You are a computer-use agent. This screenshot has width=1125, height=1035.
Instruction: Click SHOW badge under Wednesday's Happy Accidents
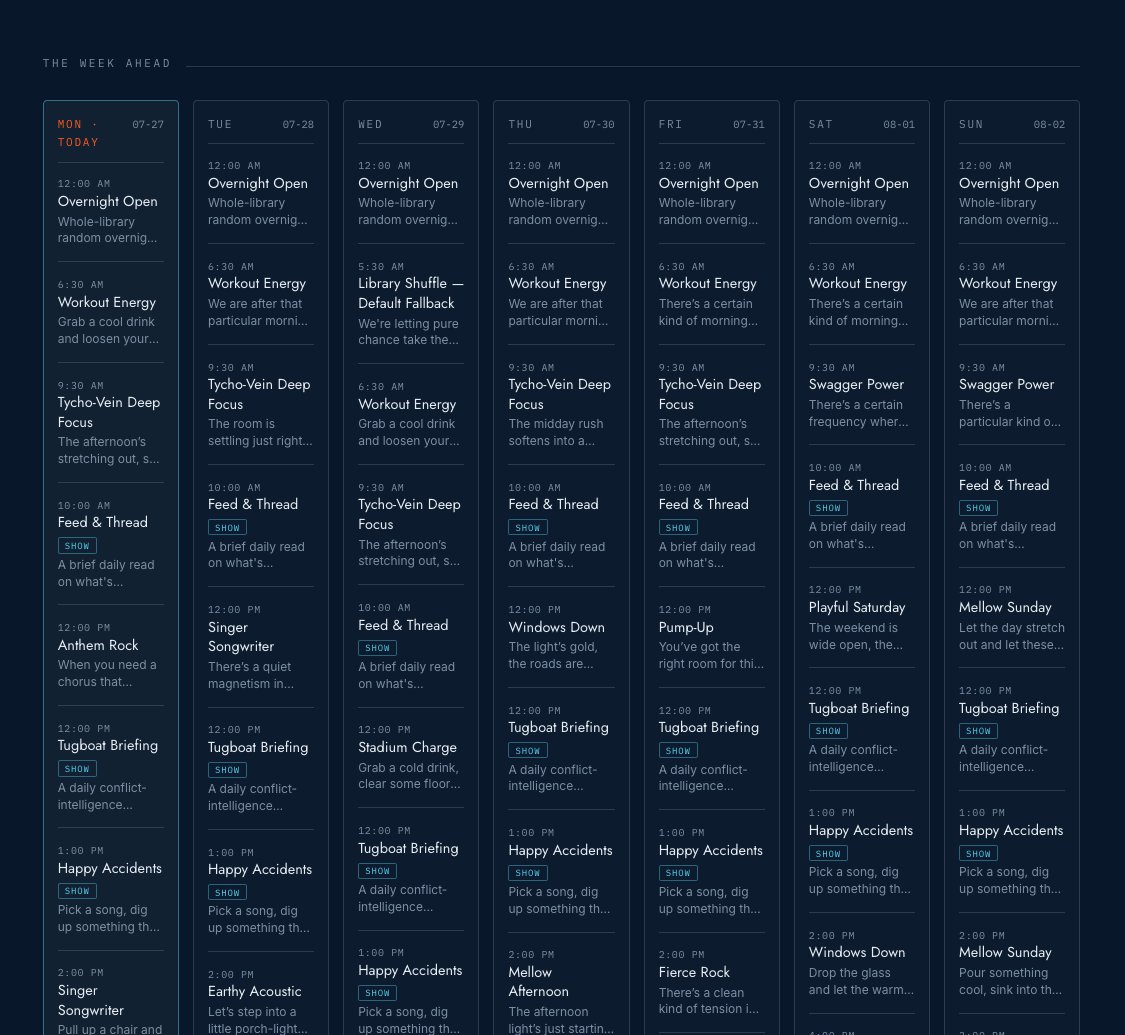tap(377, 993)
